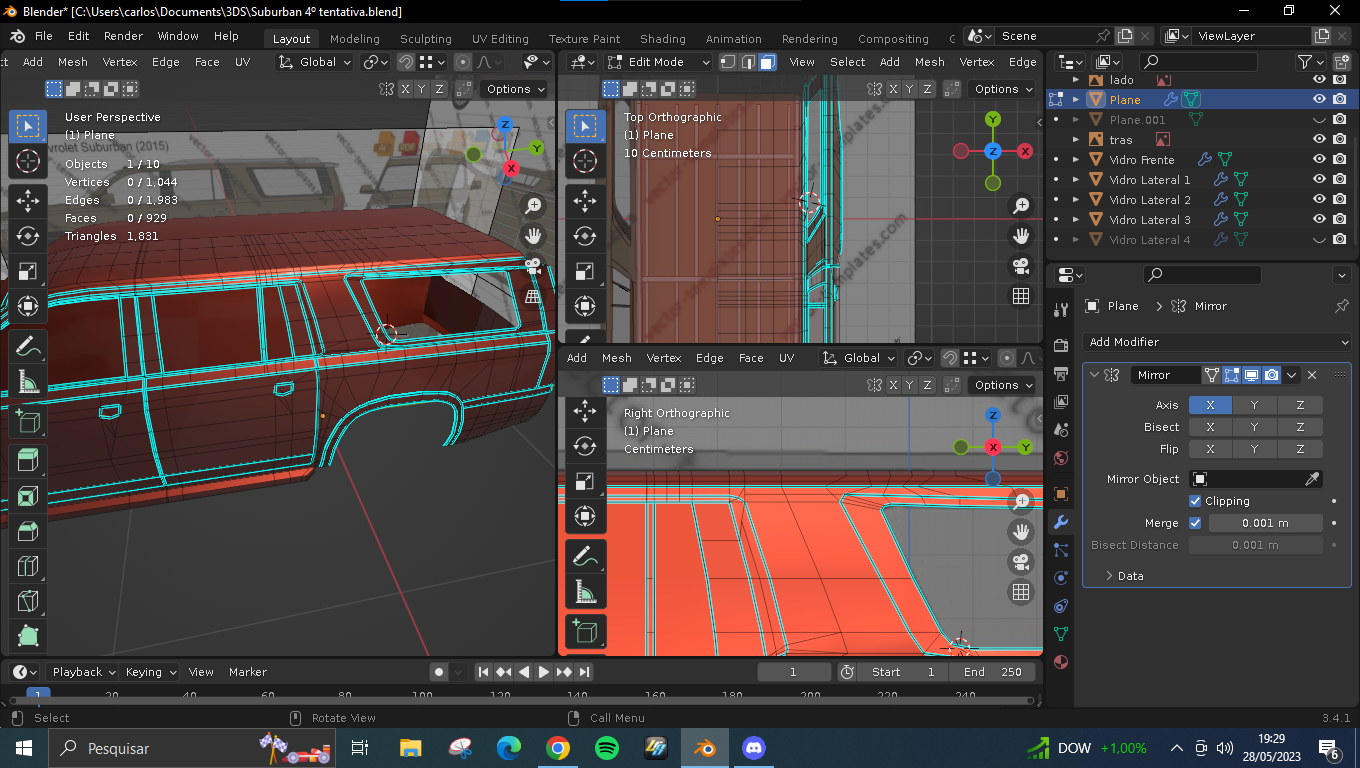Open Spotify from the taskbar
Viewport: 1360px width, 768px height.
606,748
